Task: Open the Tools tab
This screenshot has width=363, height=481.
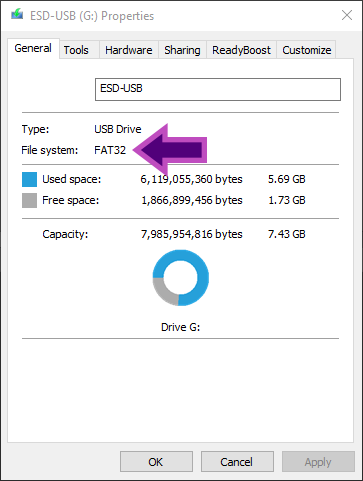Action: [76, 50]
